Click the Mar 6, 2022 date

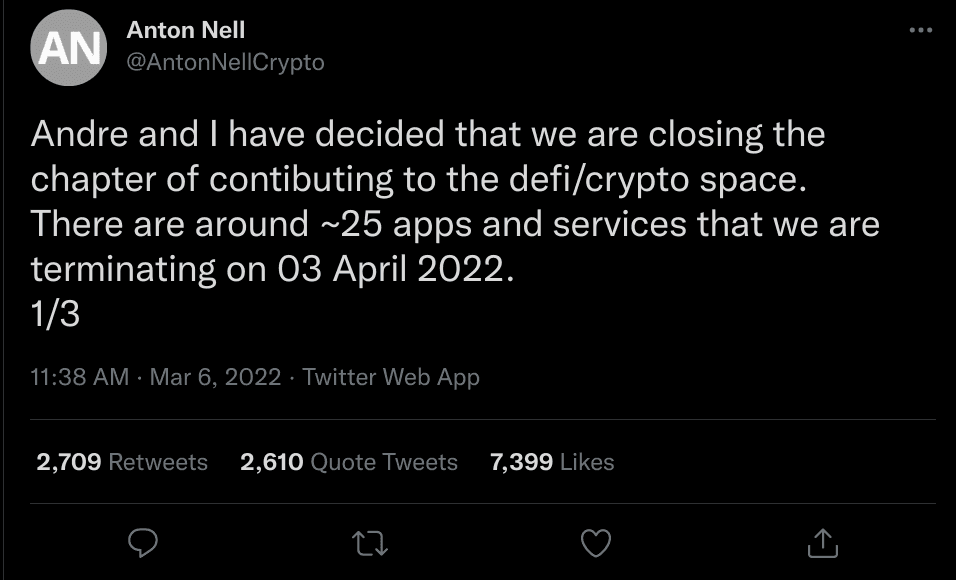click(x=217, y=377)
